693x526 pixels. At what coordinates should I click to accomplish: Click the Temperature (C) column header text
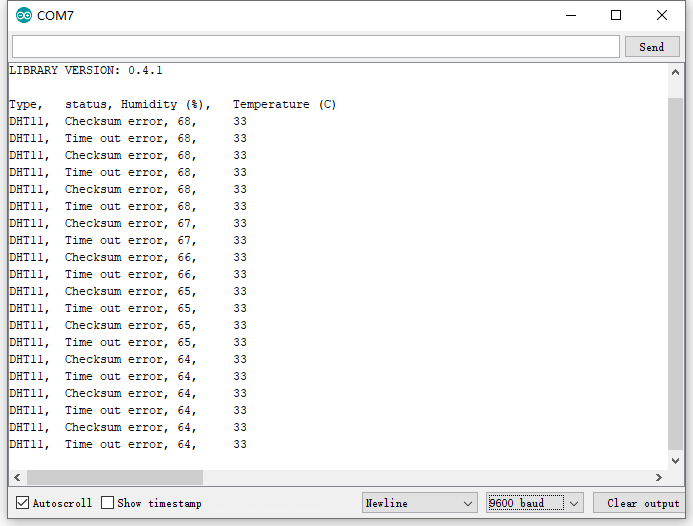(285, 104)
